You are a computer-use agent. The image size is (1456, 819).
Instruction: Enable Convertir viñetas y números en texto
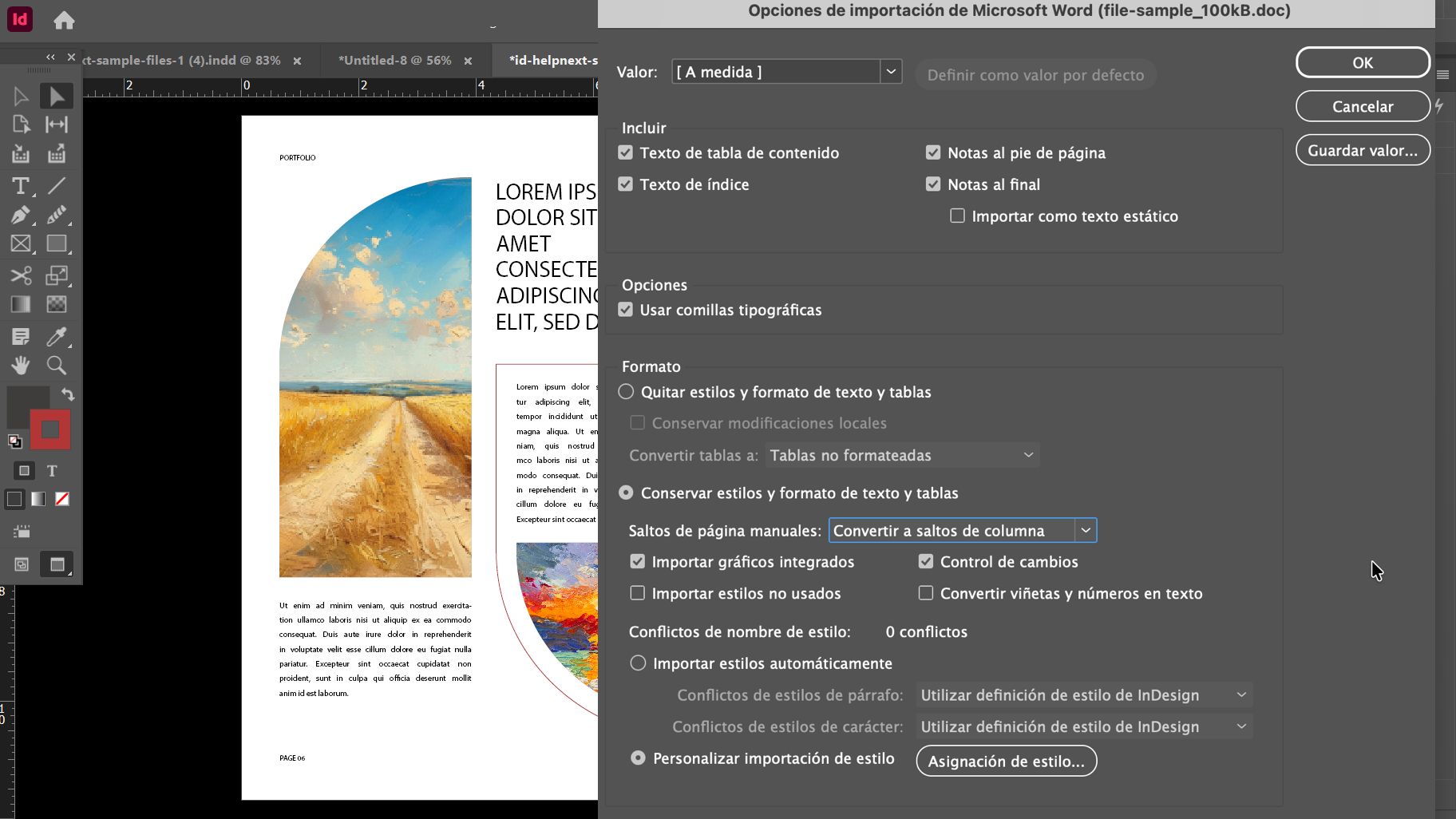(x=926, y=593)
